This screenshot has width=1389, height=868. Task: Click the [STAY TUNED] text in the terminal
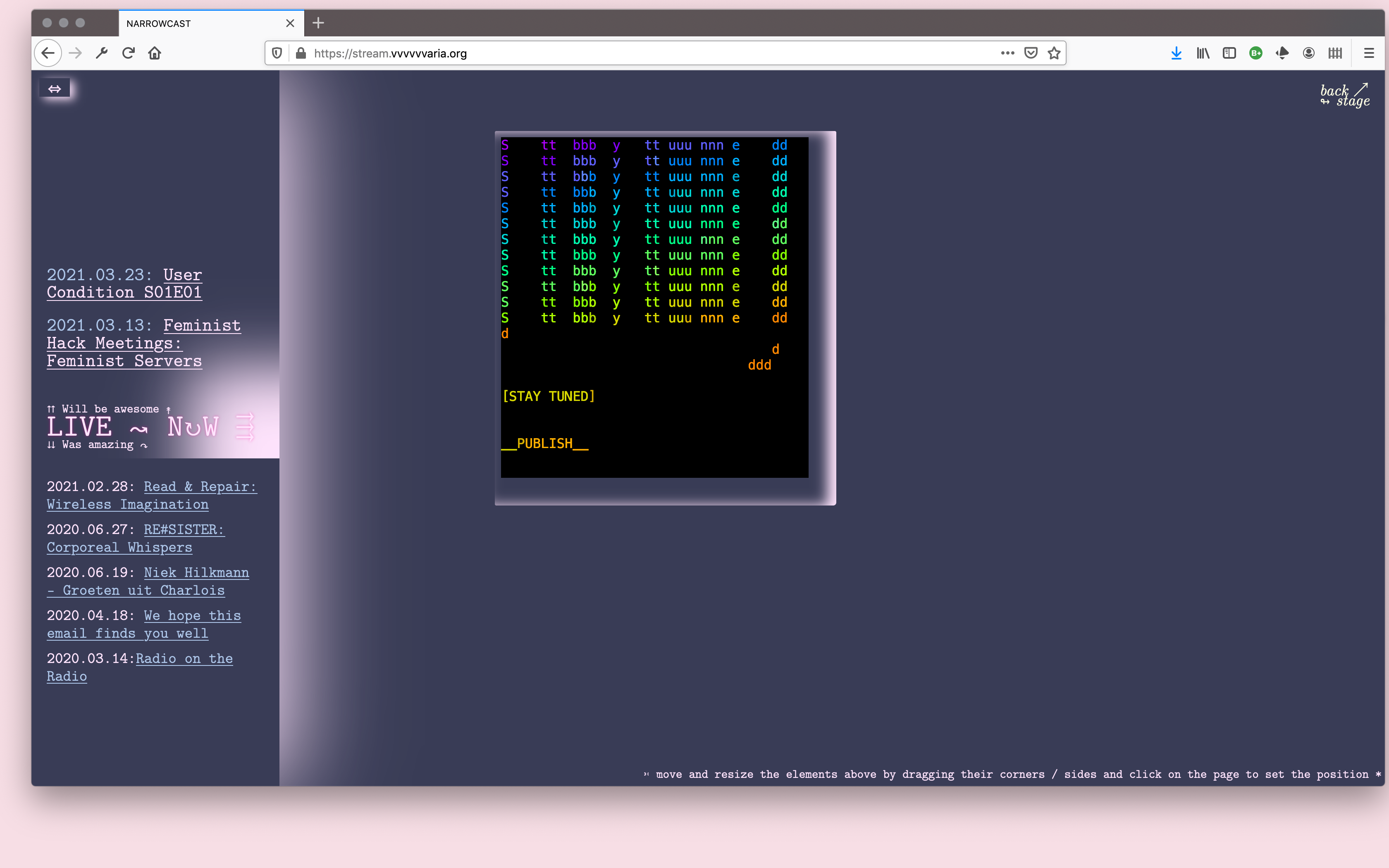[548, 396]
